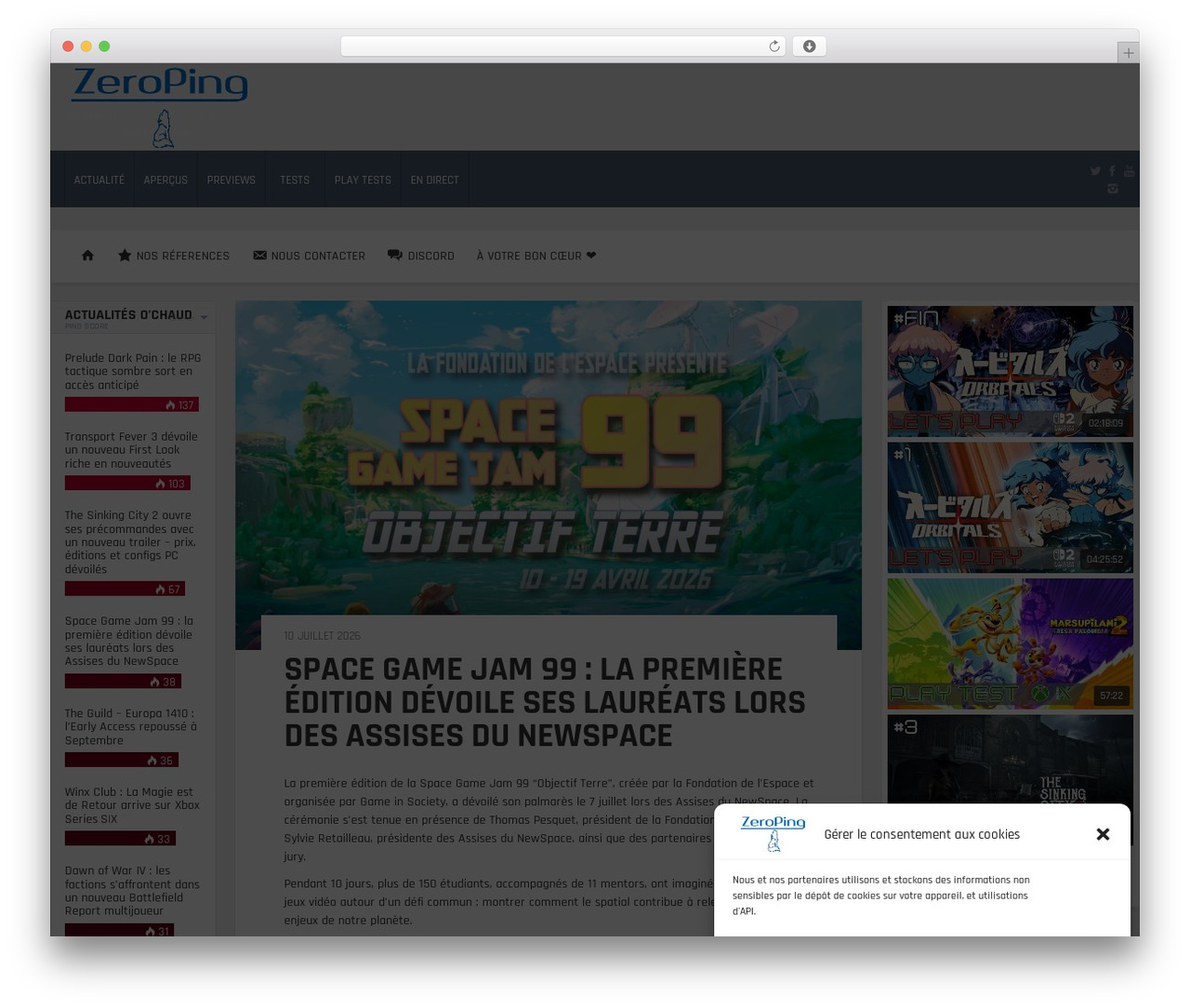Open The Sinking City 2 news item
Viewport: 1190px width, 1008px height.
point(130,542)
